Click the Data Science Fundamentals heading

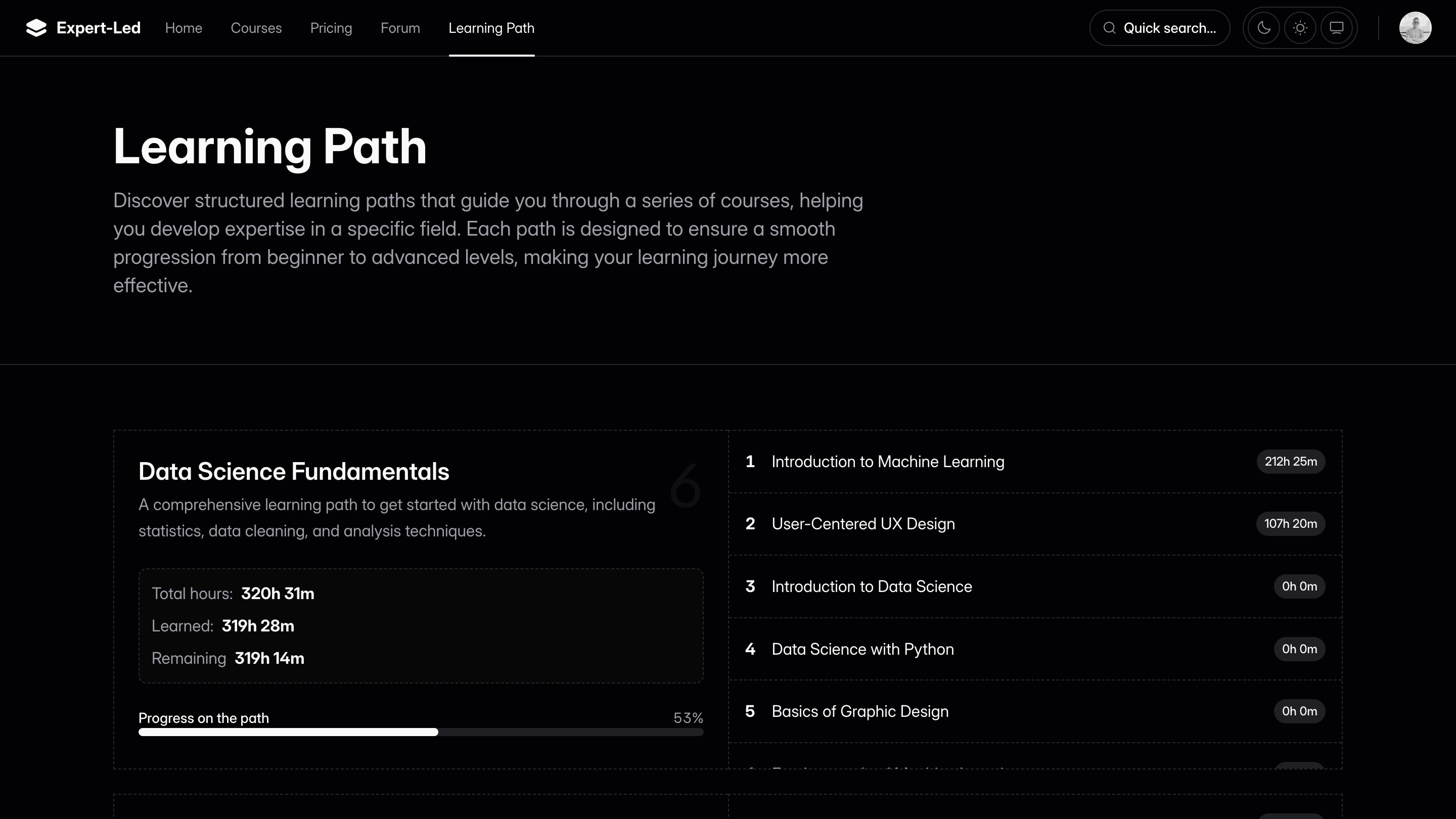(293, 472)
